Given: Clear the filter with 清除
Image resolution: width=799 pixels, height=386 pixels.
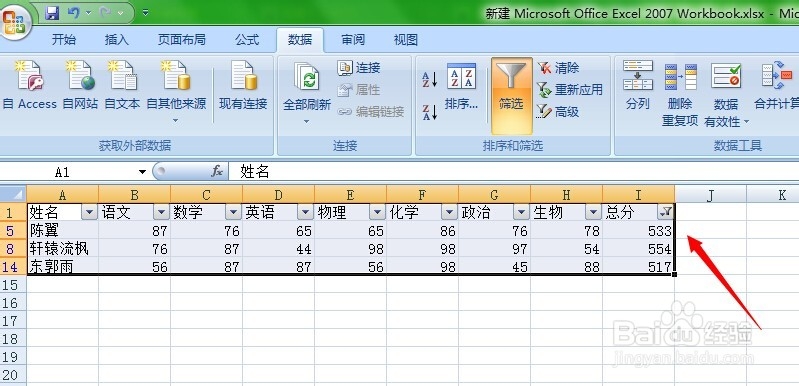Looking at the screenshot, I should coord(558,68).
